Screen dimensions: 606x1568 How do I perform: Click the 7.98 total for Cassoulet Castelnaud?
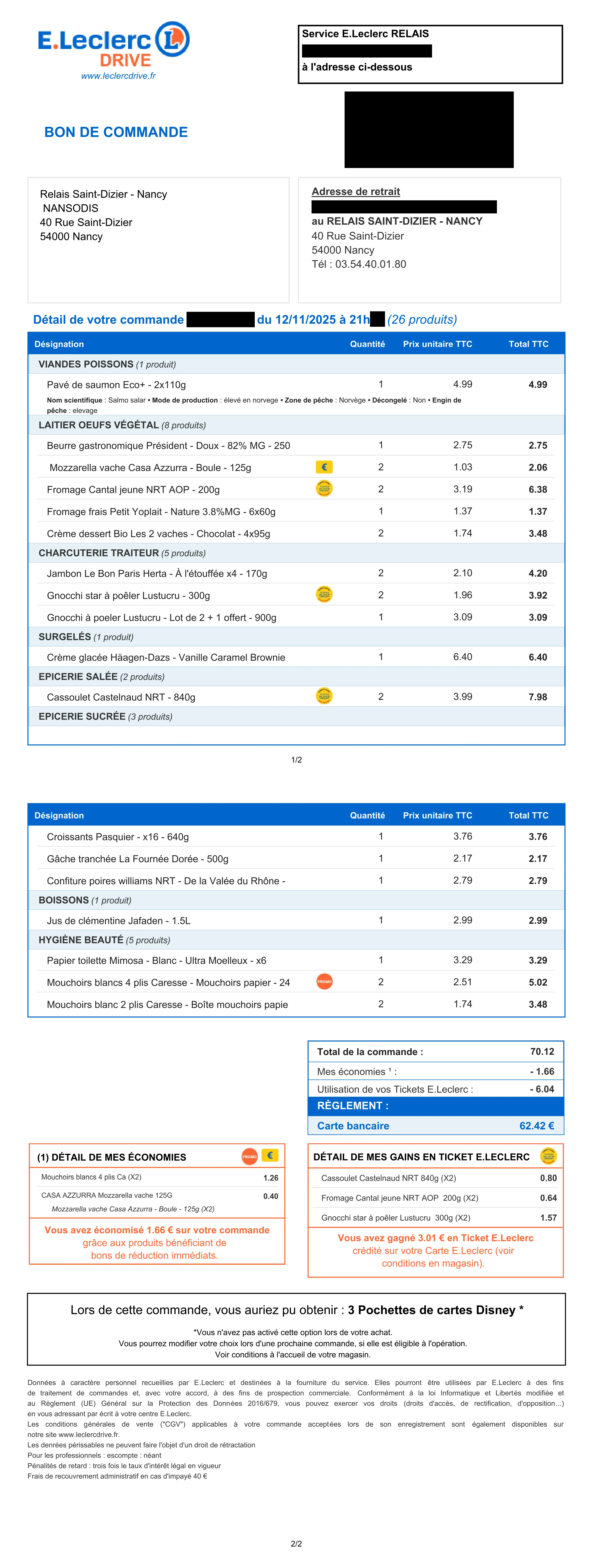pos(538,697)
